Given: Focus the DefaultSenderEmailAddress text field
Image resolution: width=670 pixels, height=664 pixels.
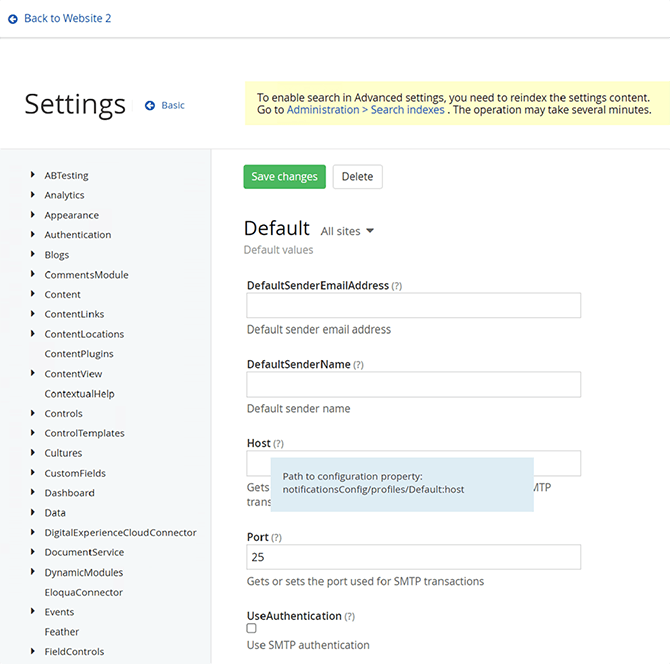Looking at the screenshot, I should (413, 305).
